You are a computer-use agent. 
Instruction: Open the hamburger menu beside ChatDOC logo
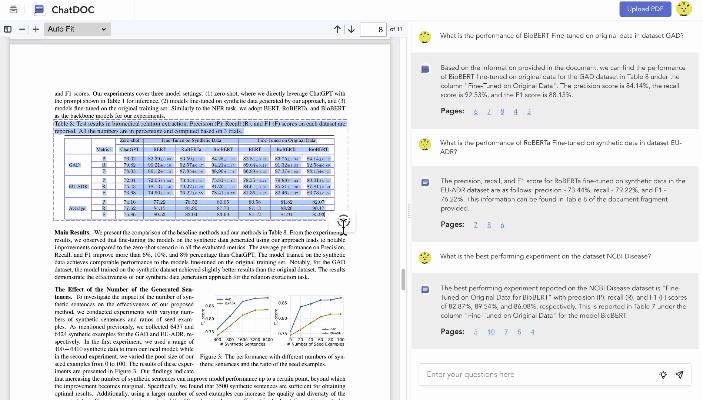13,9
